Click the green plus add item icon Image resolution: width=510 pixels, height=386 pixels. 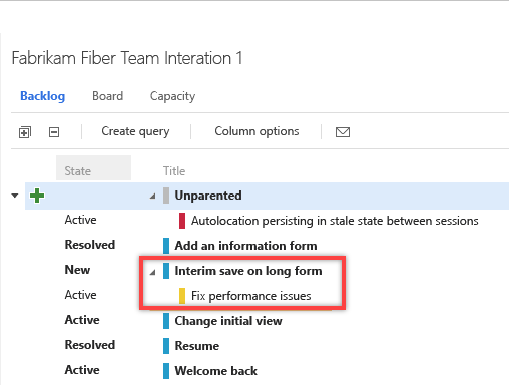[x=37, y=195]
